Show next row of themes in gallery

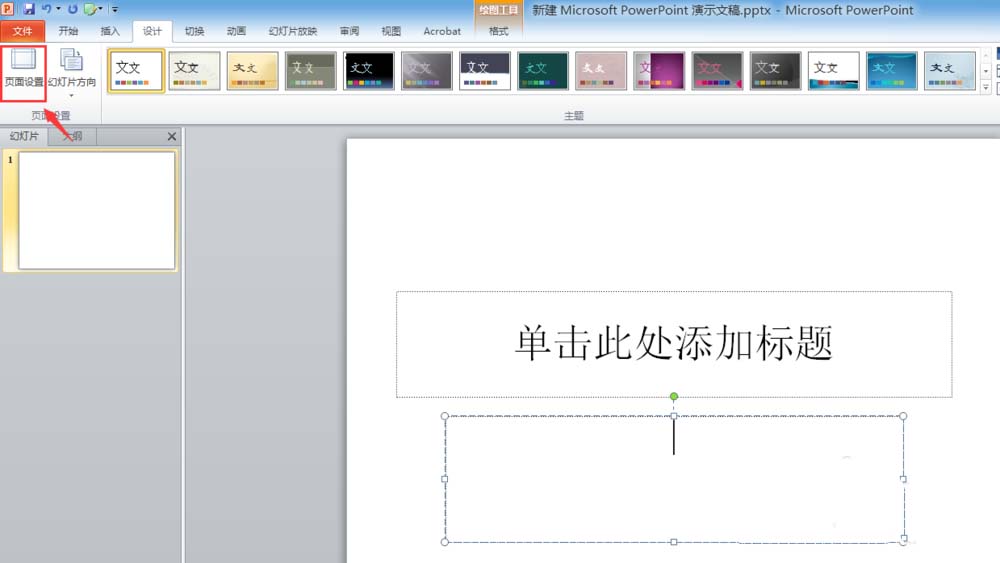click(986, 71)
